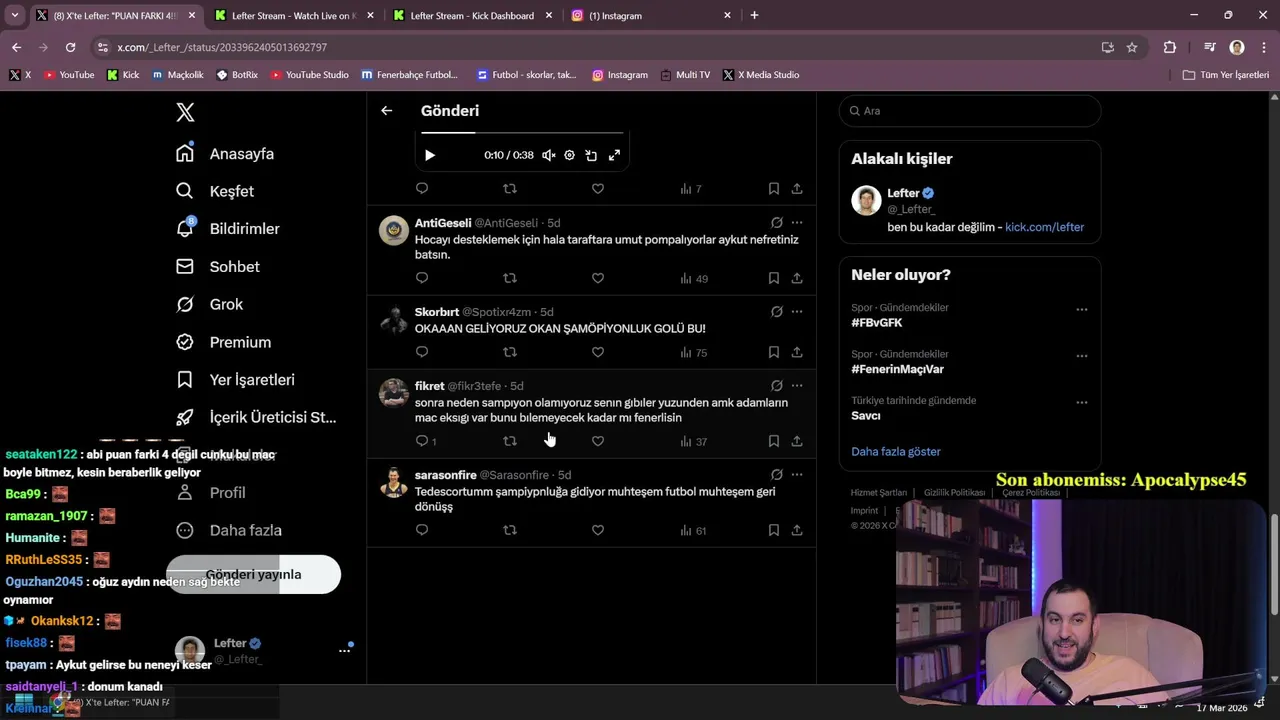The width and height of the screenshot is (1280, 720).
Task: Ask Grok about fikret's comment
Action: (776, 386)
